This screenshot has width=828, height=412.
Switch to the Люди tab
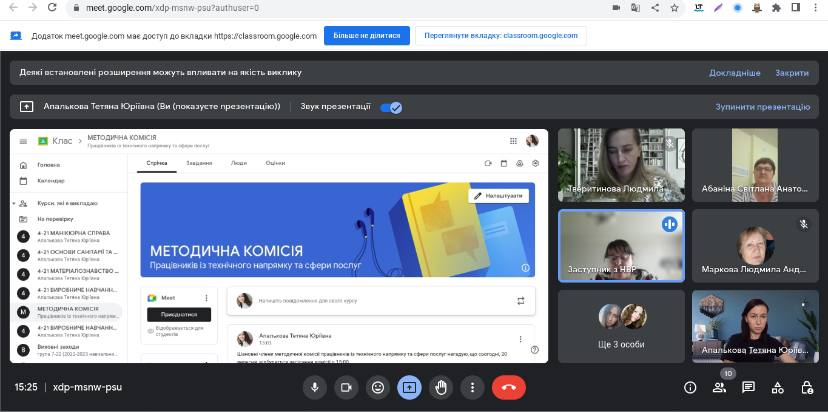click(x=239, y=163)
